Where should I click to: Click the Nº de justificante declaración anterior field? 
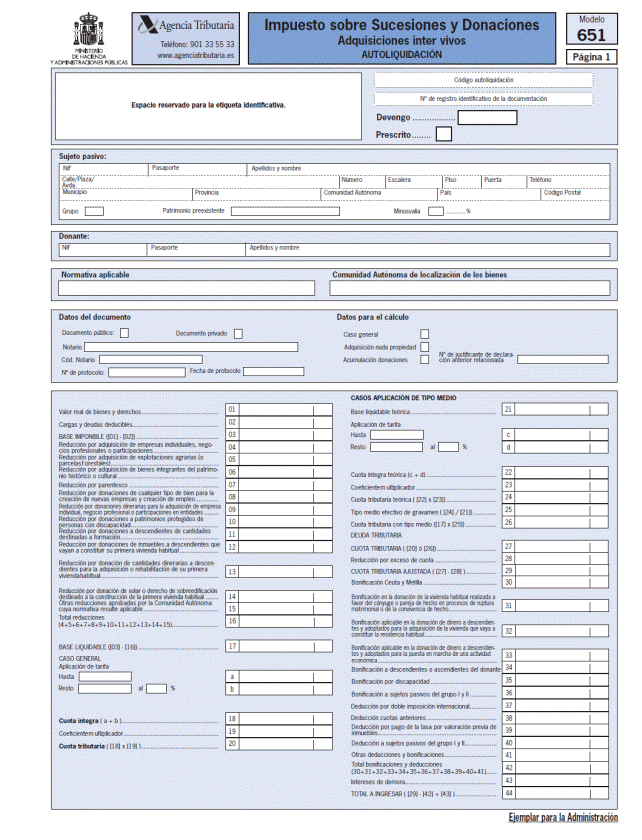click(563, 359)
